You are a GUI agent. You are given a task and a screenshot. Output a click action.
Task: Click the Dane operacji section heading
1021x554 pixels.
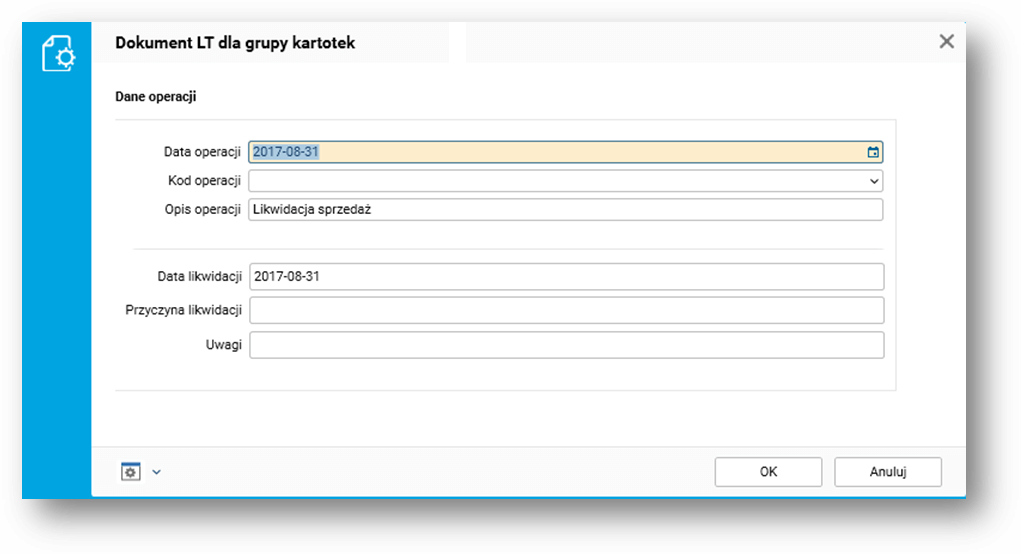point(156,96)
